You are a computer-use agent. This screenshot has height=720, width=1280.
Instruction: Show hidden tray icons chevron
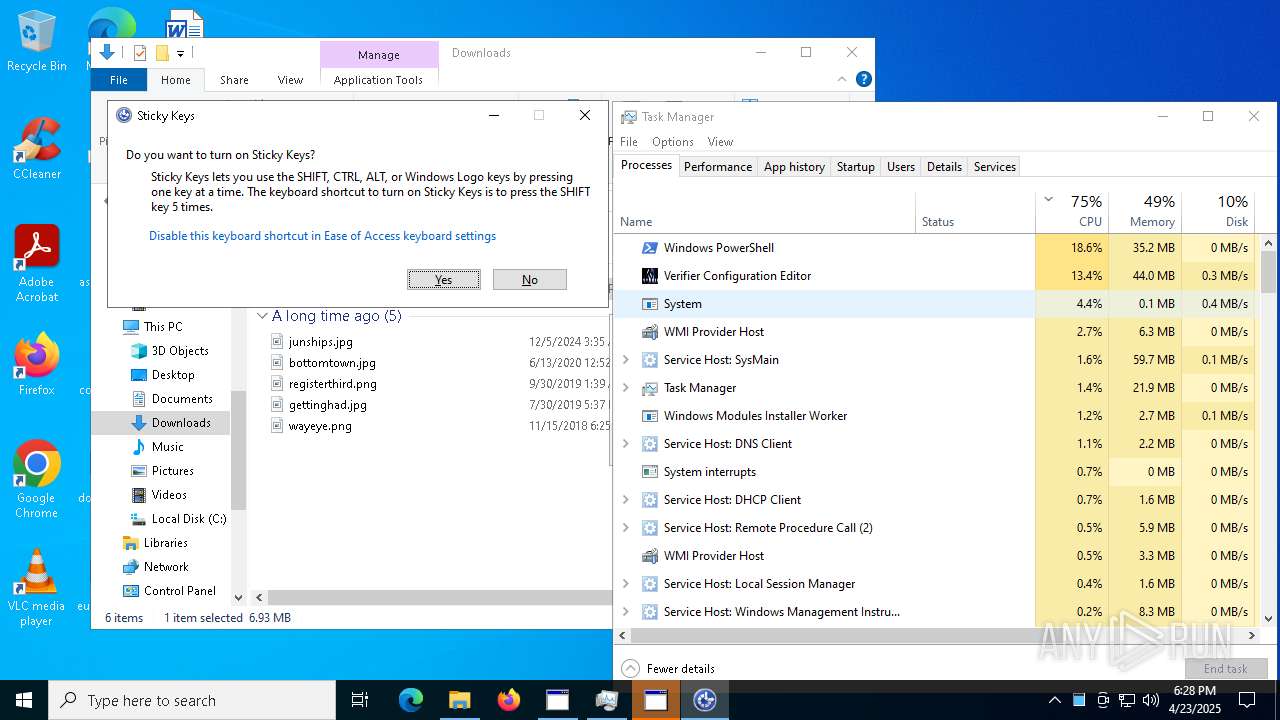tap(1054, 700)
